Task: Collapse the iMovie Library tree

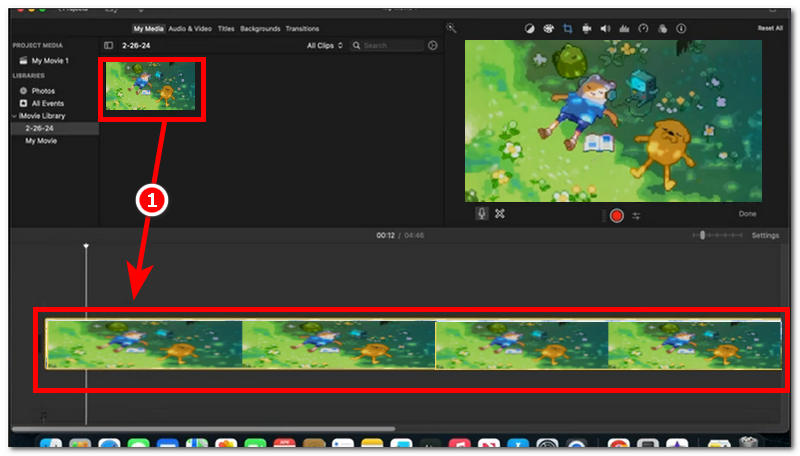Action: [14, 116]
